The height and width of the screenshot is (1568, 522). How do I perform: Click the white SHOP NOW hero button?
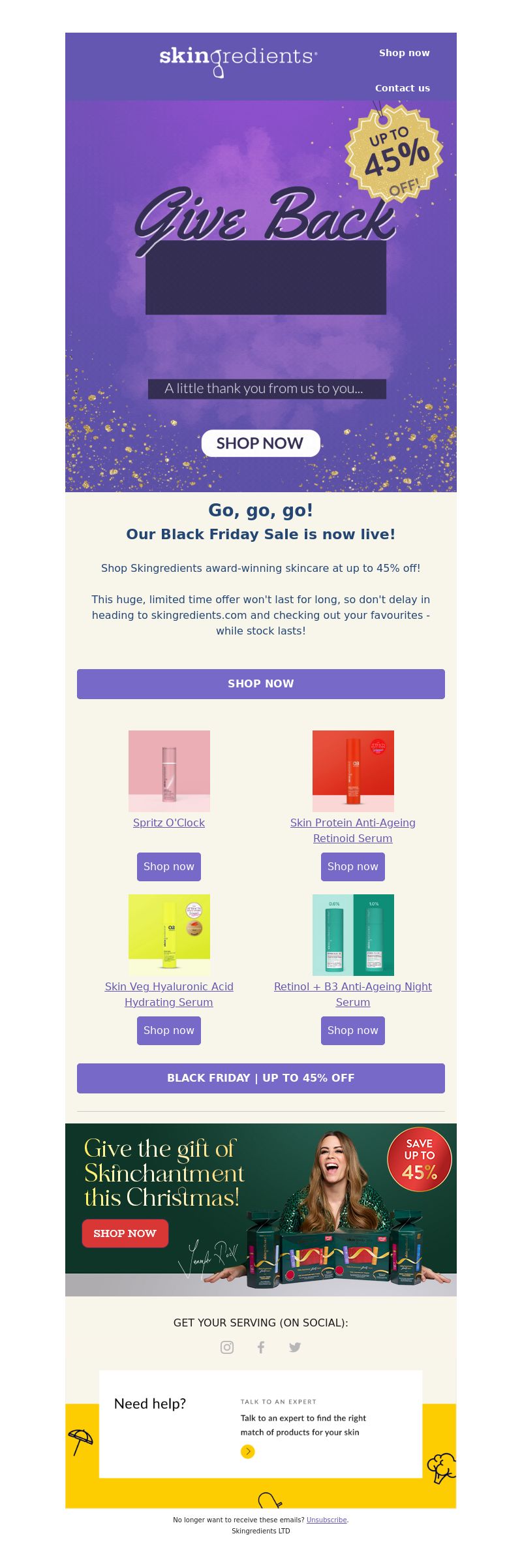(x=261, y=443)
